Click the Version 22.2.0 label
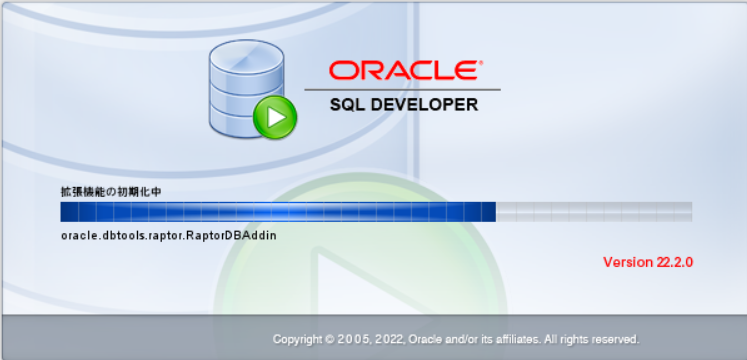This screenshot has width=747, height=360. (648, 262)
